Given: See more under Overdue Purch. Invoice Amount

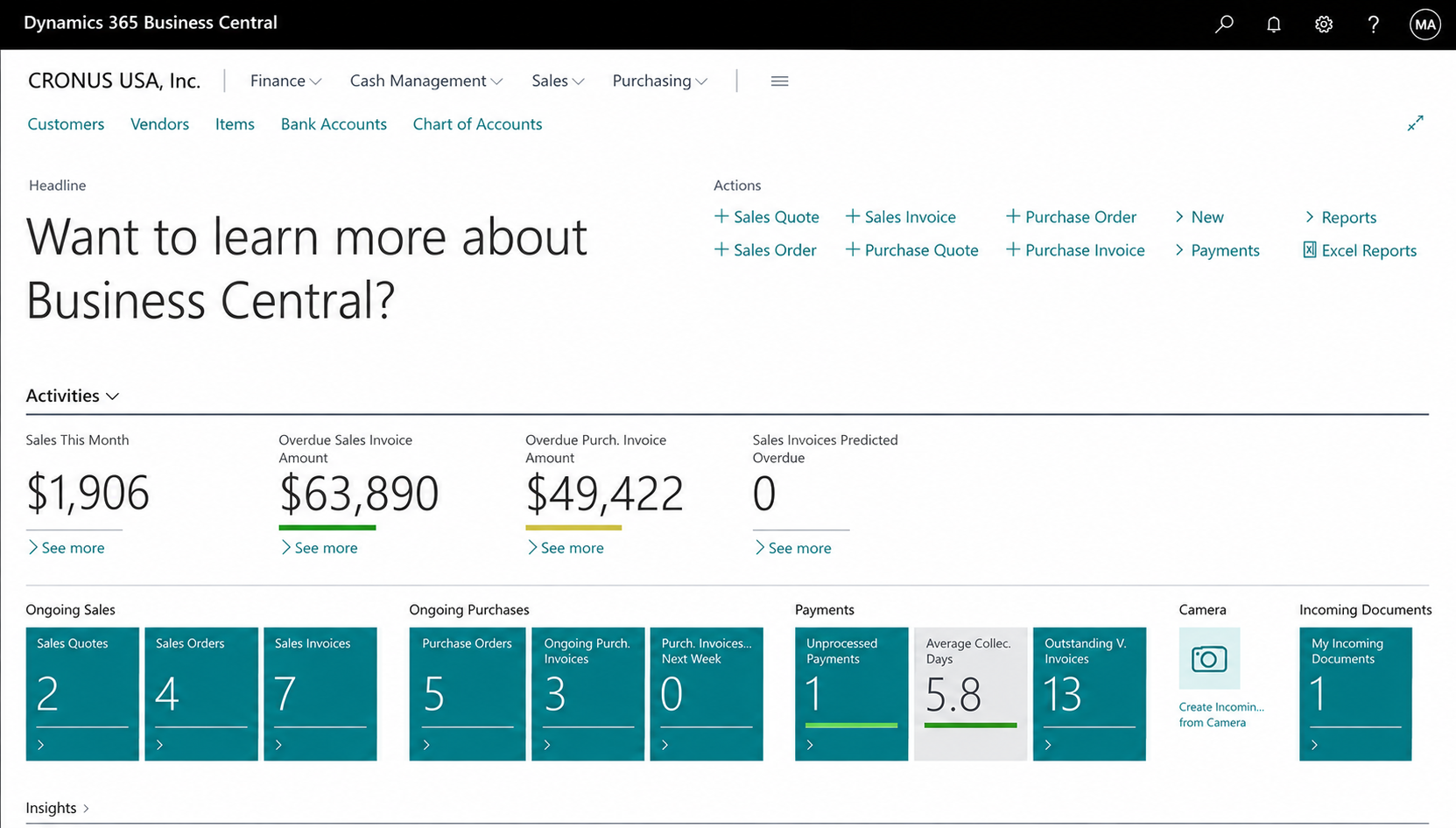Looking at the screenshot, I should (x=565, y=548).
